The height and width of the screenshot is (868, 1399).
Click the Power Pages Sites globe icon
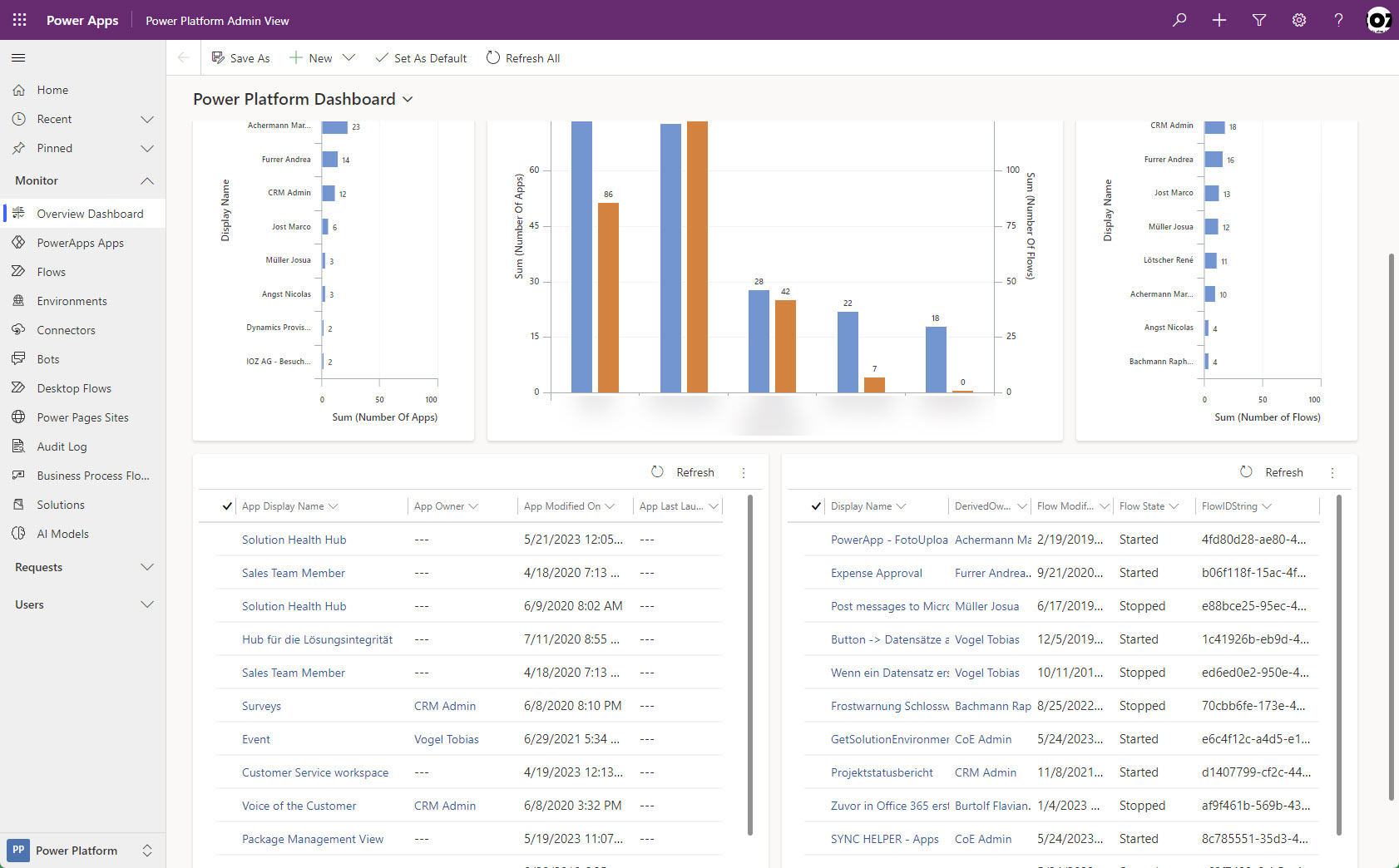click(x=18, y=417)
